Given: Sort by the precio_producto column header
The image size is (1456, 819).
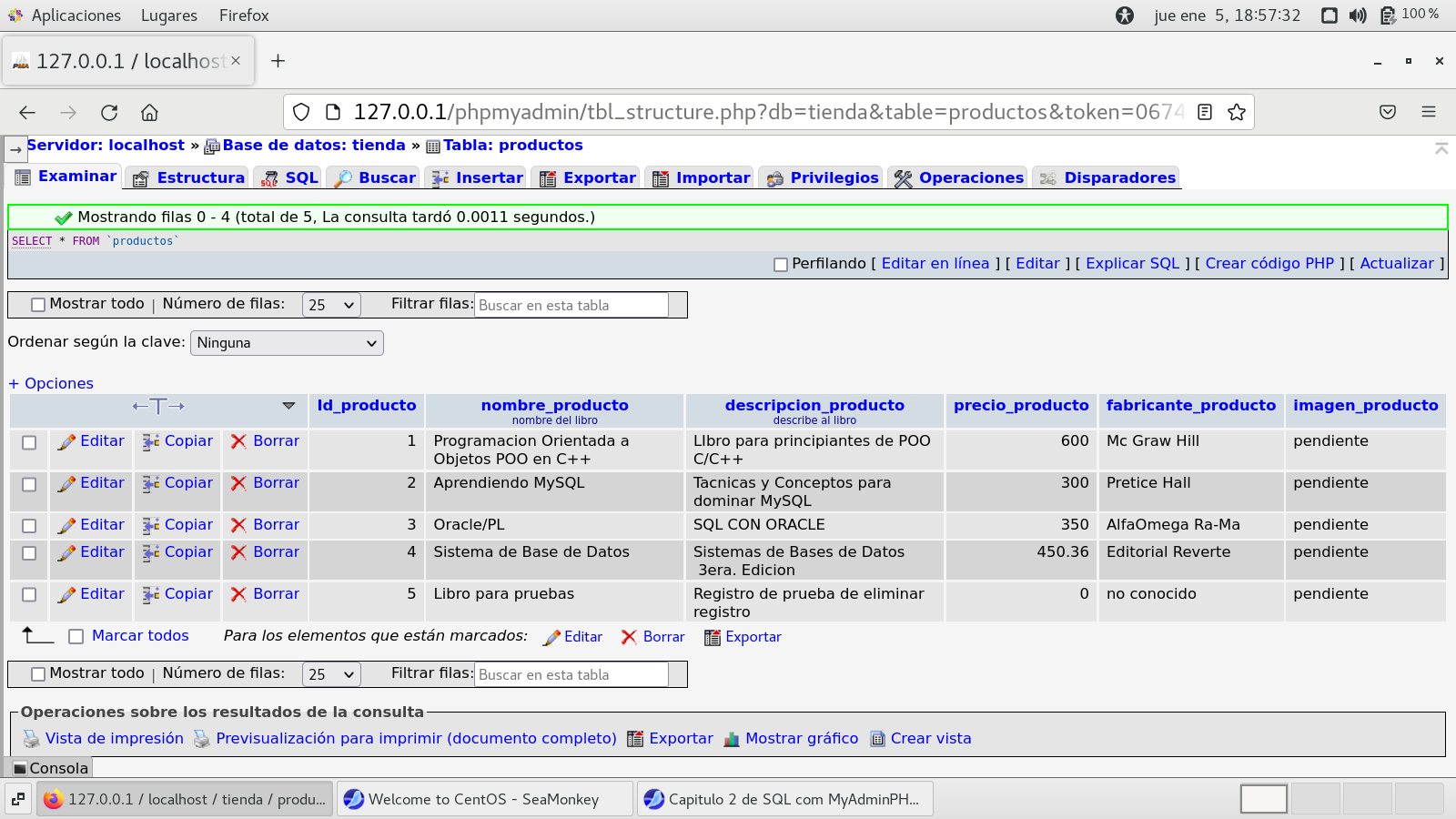Looking at the screenshot, I should [1020, 405].
